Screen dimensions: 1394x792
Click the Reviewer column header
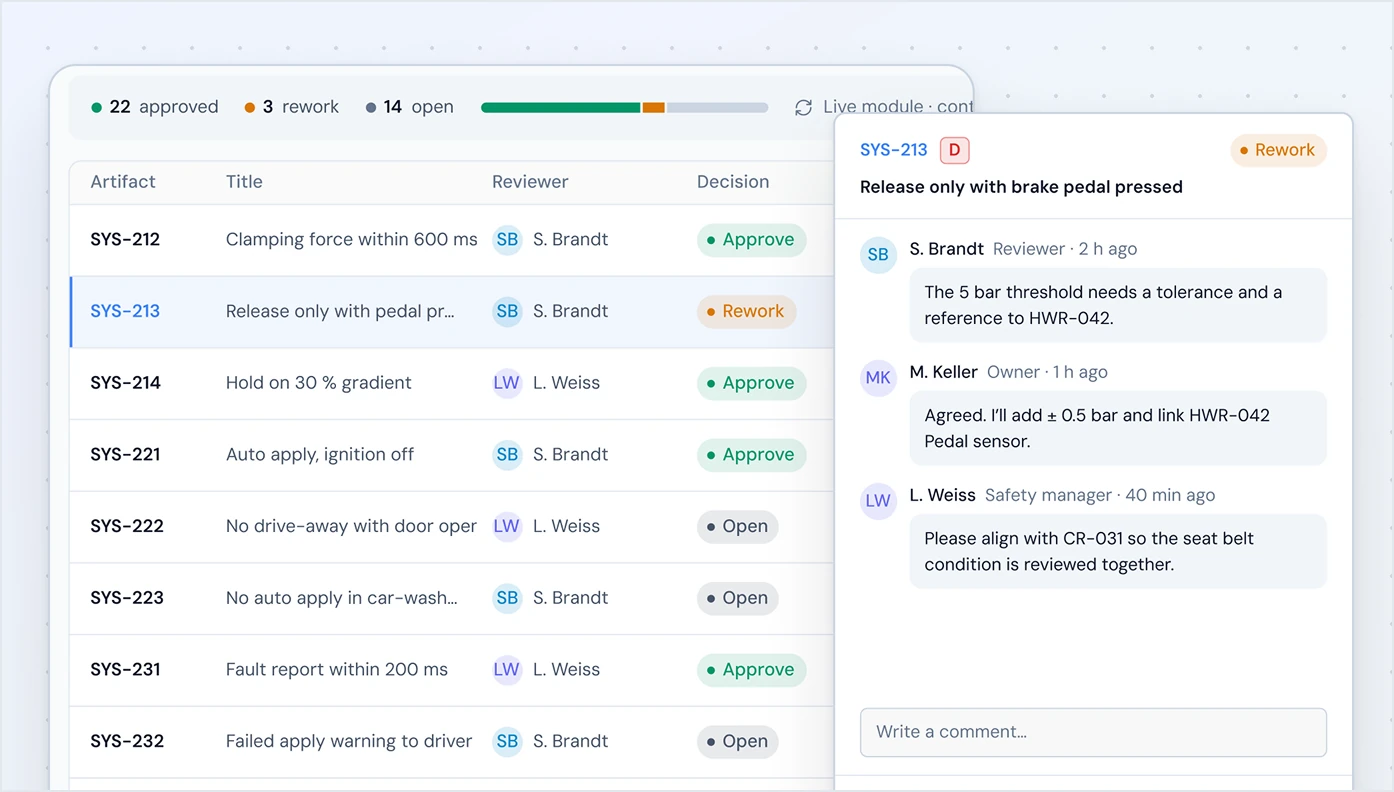click(x=530, y=182)
